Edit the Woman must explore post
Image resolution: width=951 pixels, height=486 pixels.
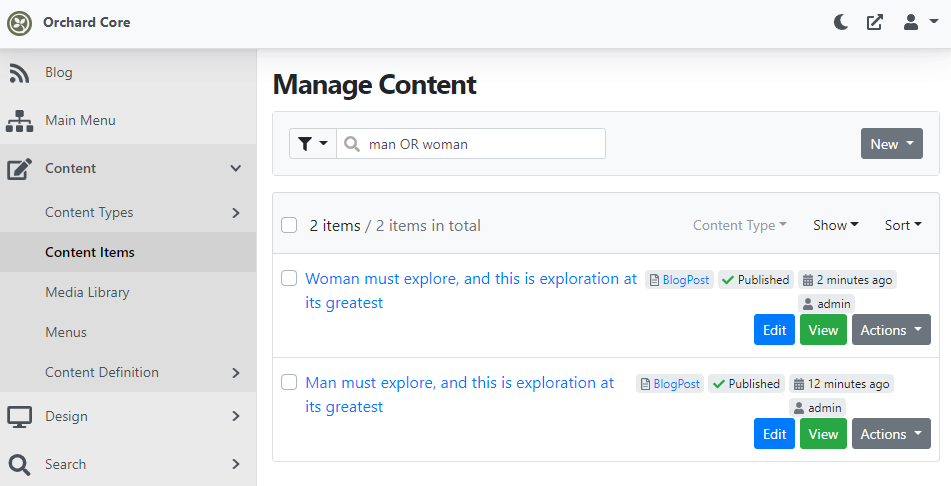click(x=775, y=330)
